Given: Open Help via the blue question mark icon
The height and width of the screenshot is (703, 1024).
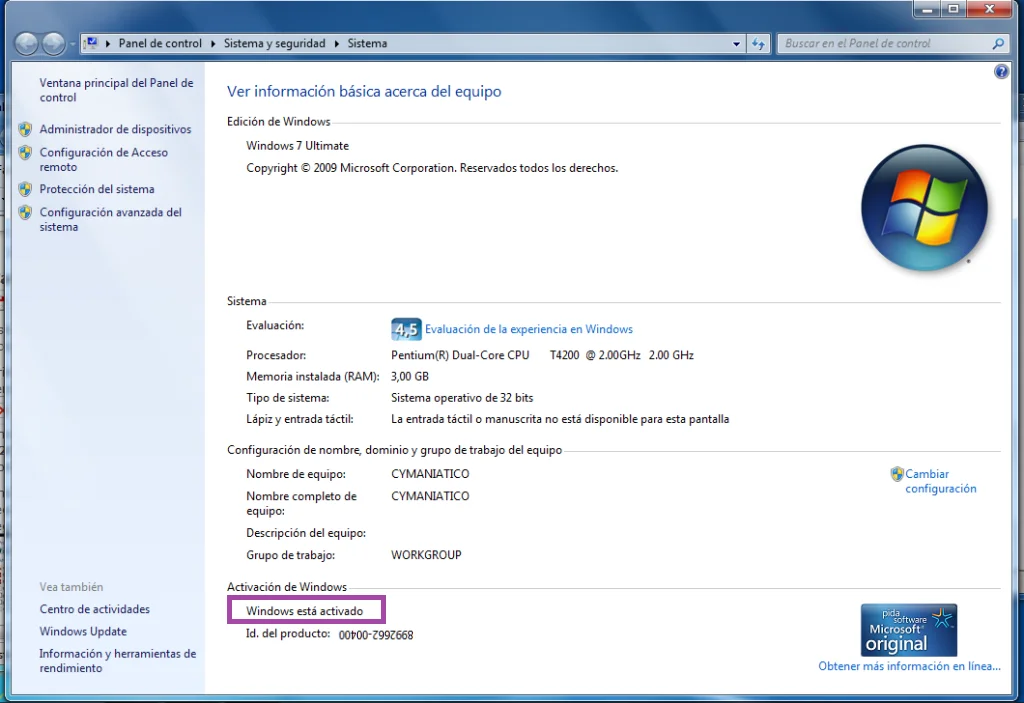Looking at the screenshot, I should [x=1001, y=72].
